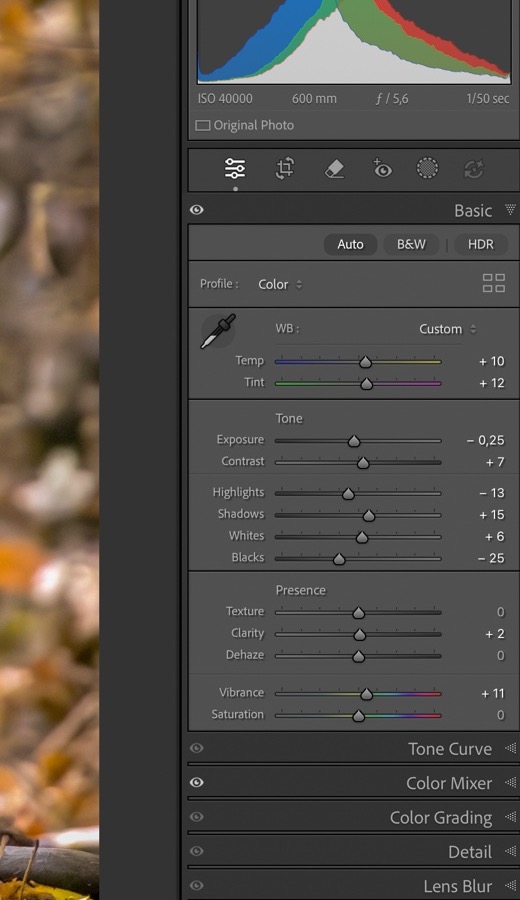Image resolution: width=520 pixels, height=900 pixels.
Task: Expand the Color Mixer panel
Action: (x=510, y=783)
